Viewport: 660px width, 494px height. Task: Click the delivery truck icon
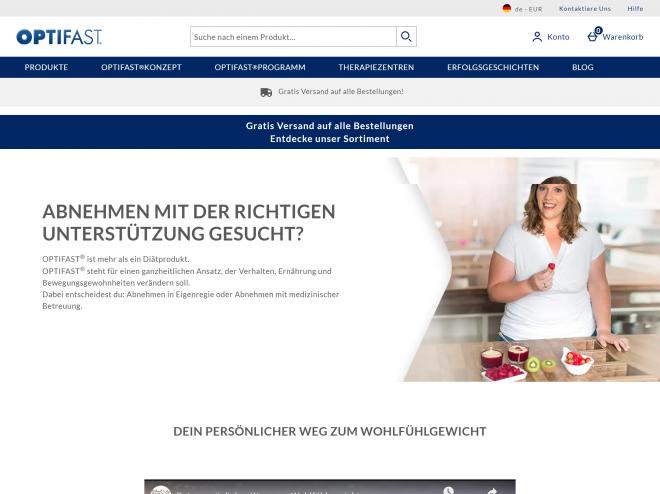[x=266, y=92]
